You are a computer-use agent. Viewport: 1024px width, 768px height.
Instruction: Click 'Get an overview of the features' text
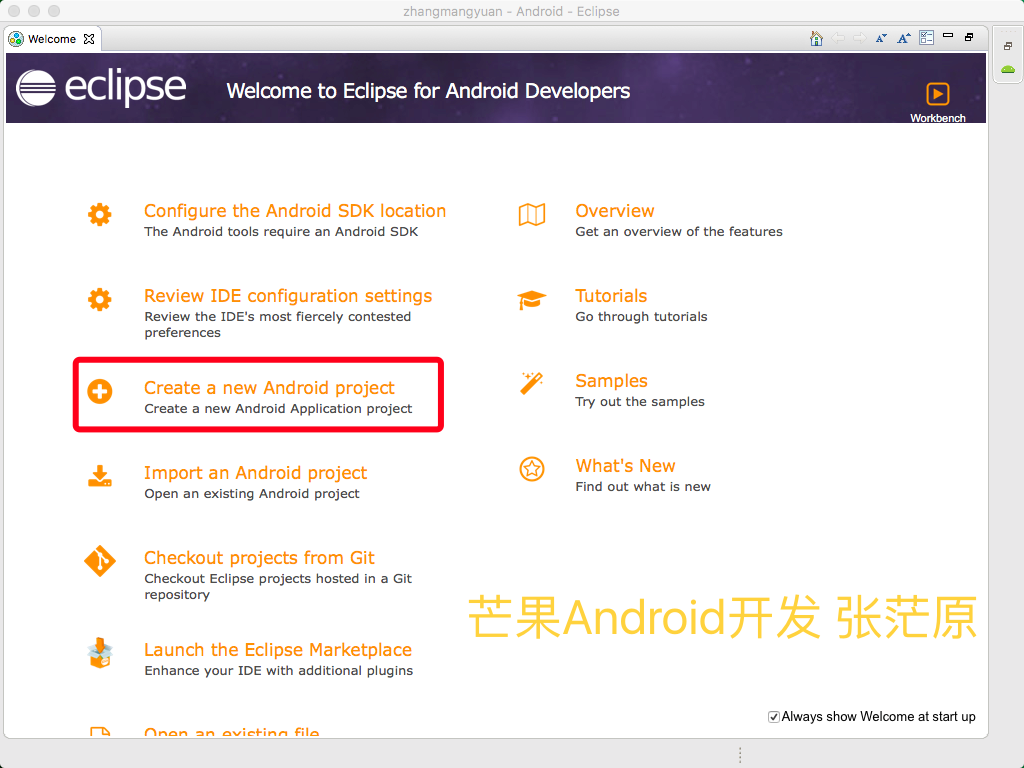click(x=679, y=232)
